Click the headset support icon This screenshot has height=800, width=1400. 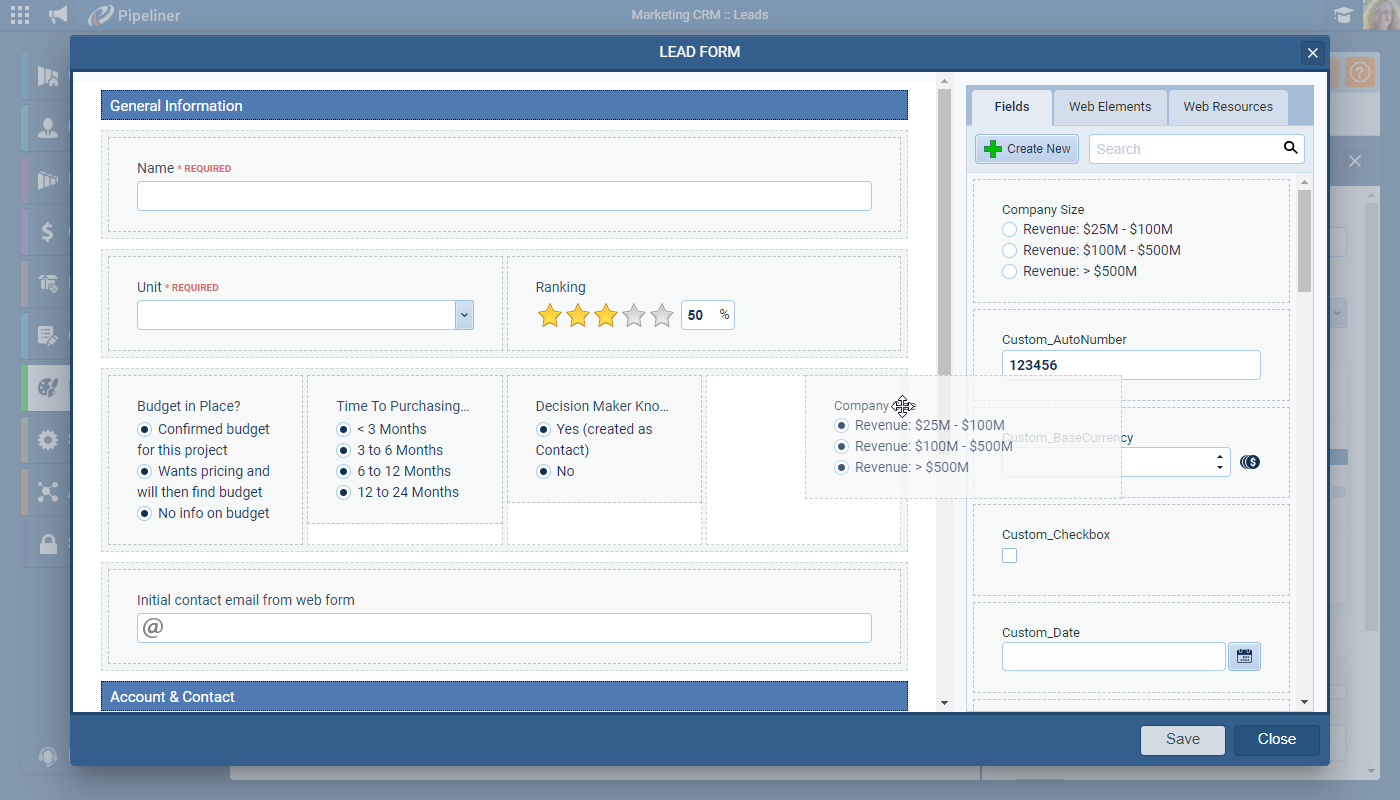point(47,756)
